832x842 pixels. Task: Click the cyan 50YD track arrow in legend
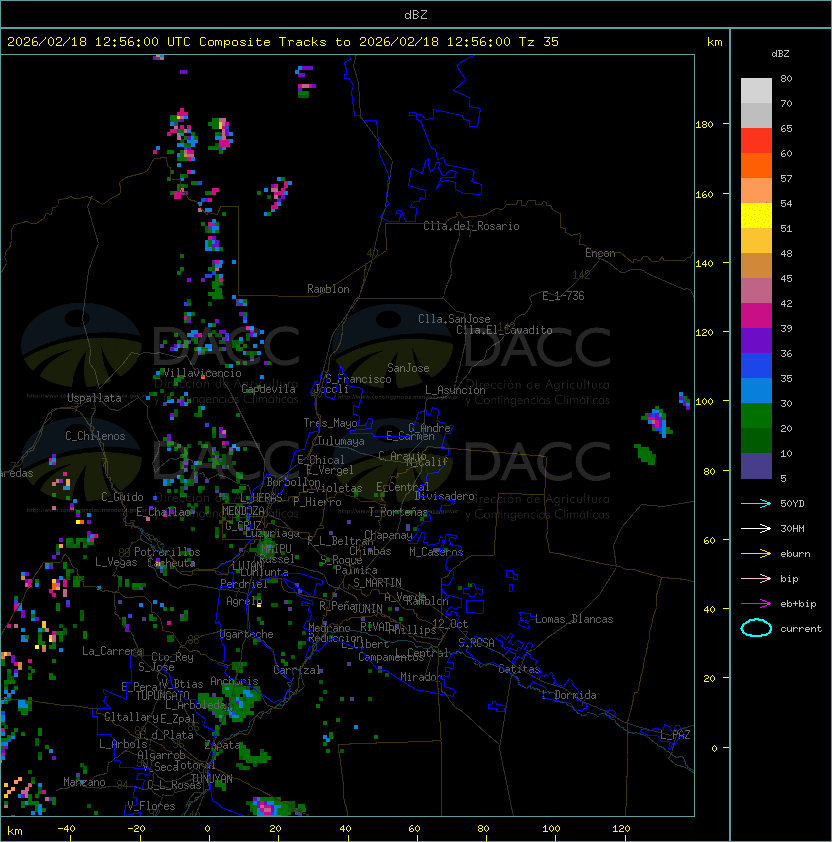click(x=756, y=503)
